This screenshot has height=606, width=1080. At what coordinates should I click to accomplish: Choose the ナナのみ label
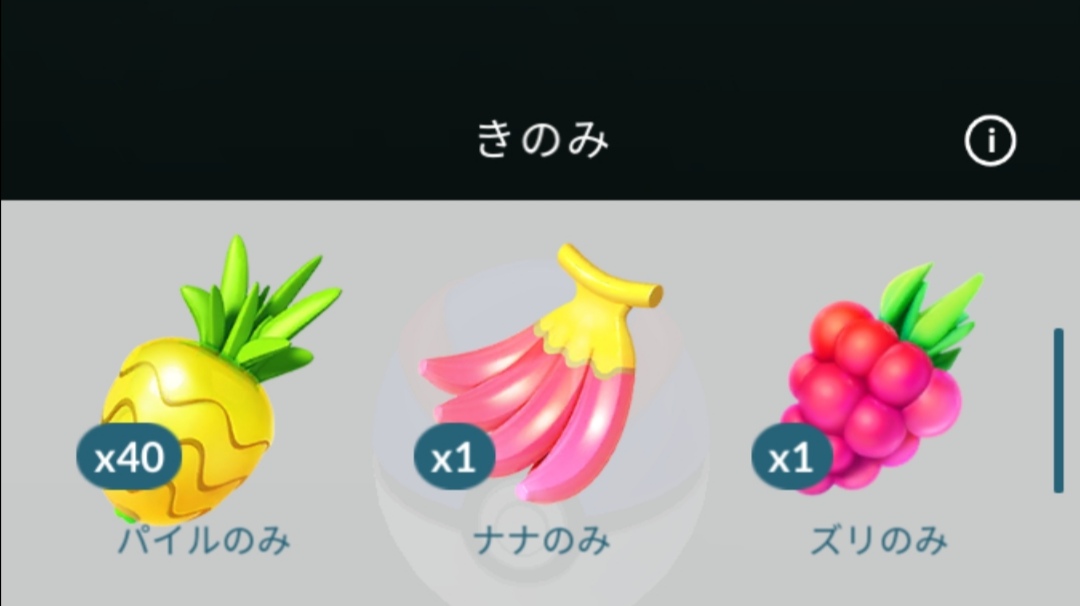[542, 540]
